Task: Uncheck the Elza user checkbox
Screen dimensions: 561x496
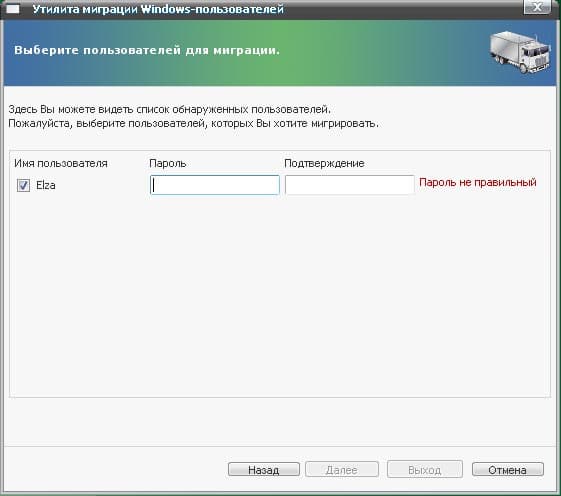Action: (24, 185)
